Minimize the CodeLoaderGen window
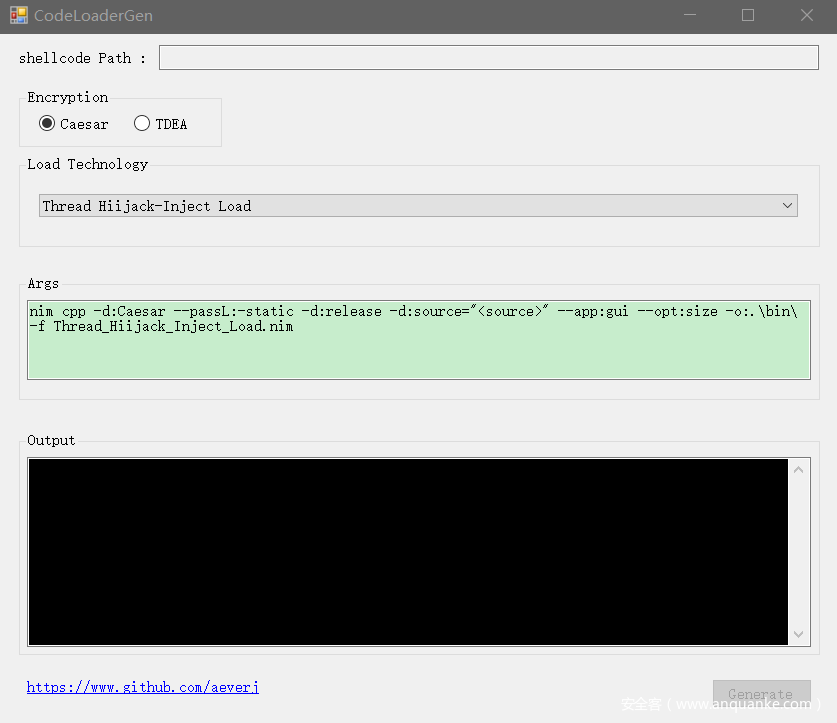The width and height of the screenshot is (837, 723). [x=689, y=16]
